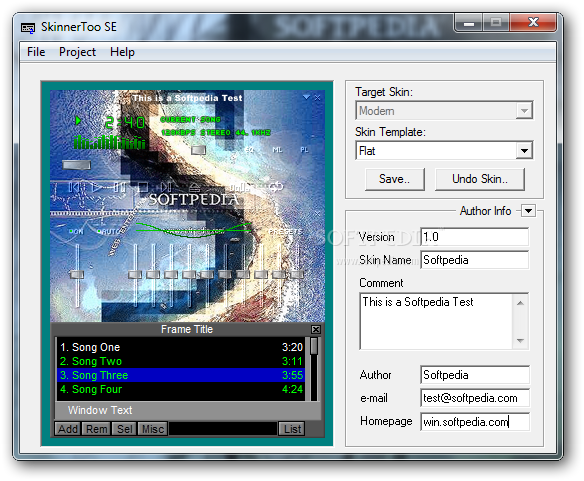Toggle the equalizer ON switch
Screen dimensions: 584x481
tap(76, 231)
